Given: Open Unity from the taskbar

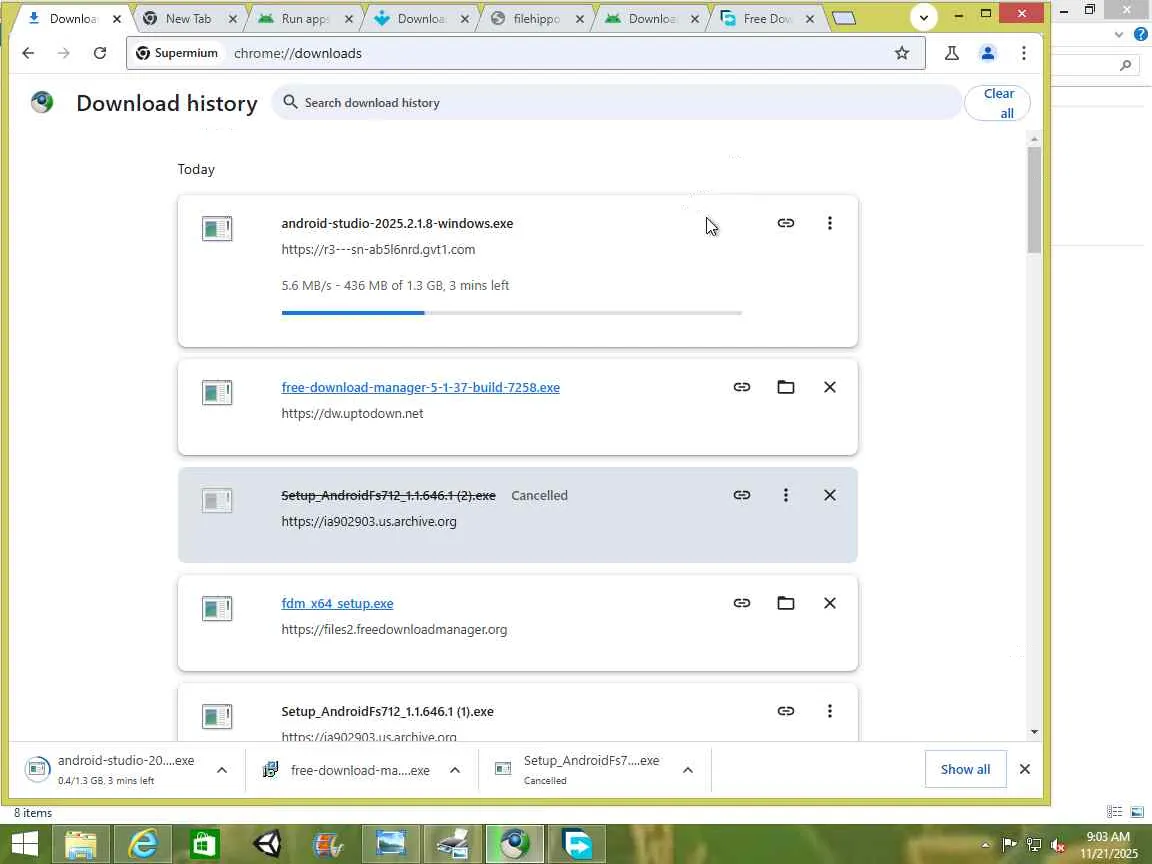Looking at the screenshot, I should (267, 843).
